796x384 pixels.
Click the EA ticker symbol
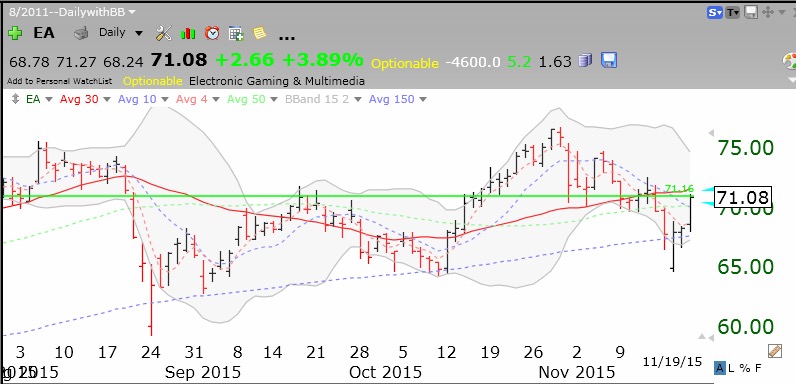tap(44, 33)
